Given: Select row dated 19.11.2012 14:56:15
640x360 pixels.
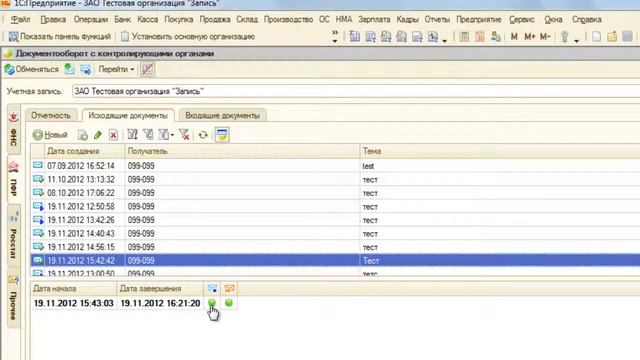Looking at the screenshot, I should (x=336, y=247).
